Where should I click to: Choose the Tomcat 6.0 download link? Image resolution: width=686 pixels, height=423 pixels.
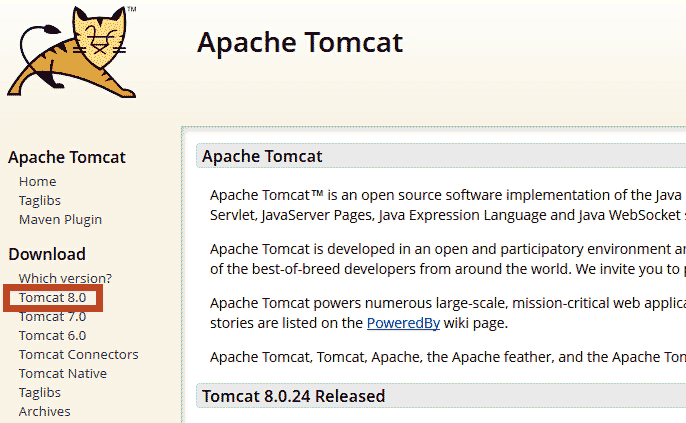point(52,335)
